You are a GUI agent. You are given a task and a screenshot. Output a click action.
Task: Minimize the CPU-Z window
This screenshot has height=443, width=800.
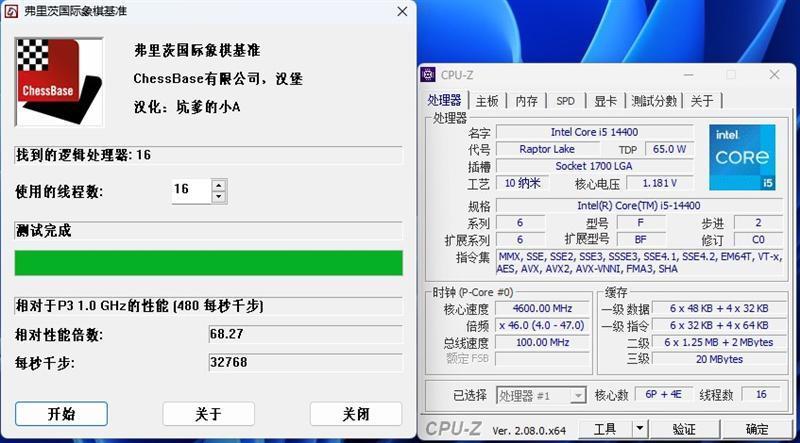[689, 75]
